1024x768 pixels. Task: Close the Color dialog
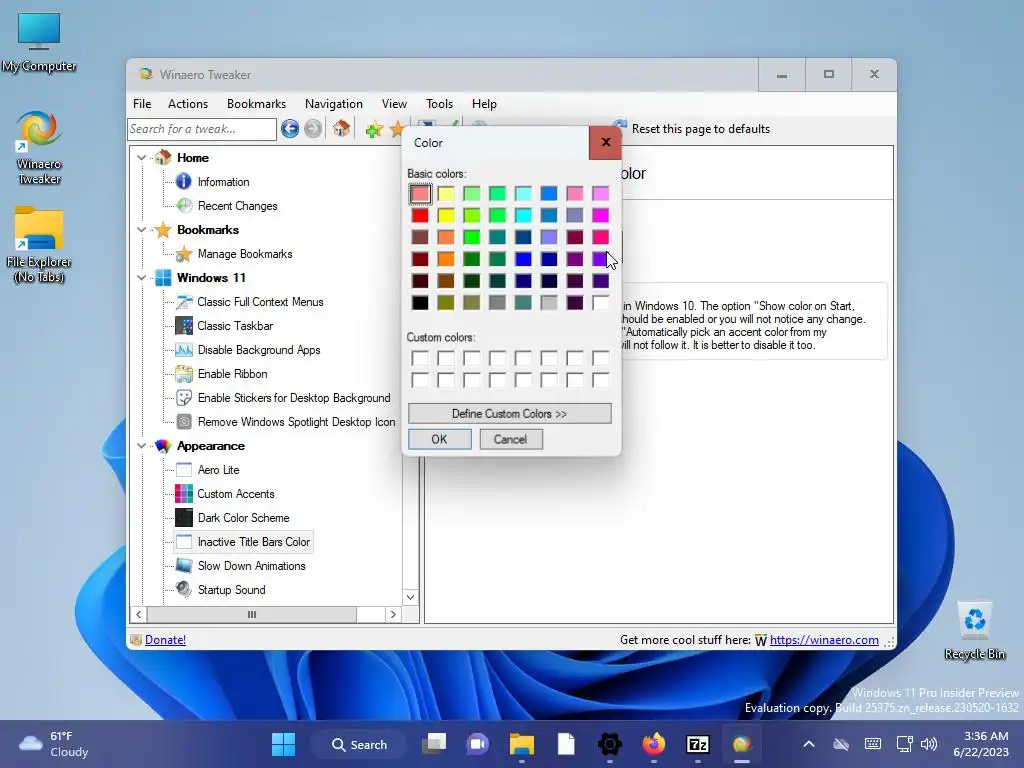[605, 142]
